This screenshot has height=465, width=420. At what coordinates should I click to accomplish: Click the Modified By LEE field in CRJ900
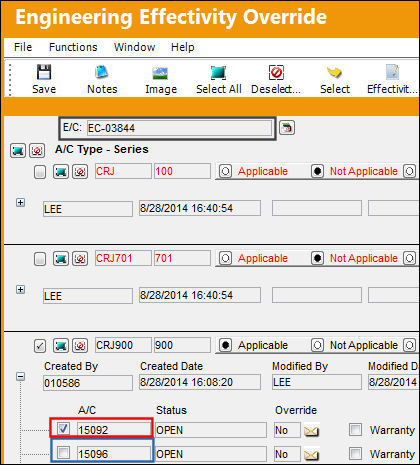coord(317,382)
